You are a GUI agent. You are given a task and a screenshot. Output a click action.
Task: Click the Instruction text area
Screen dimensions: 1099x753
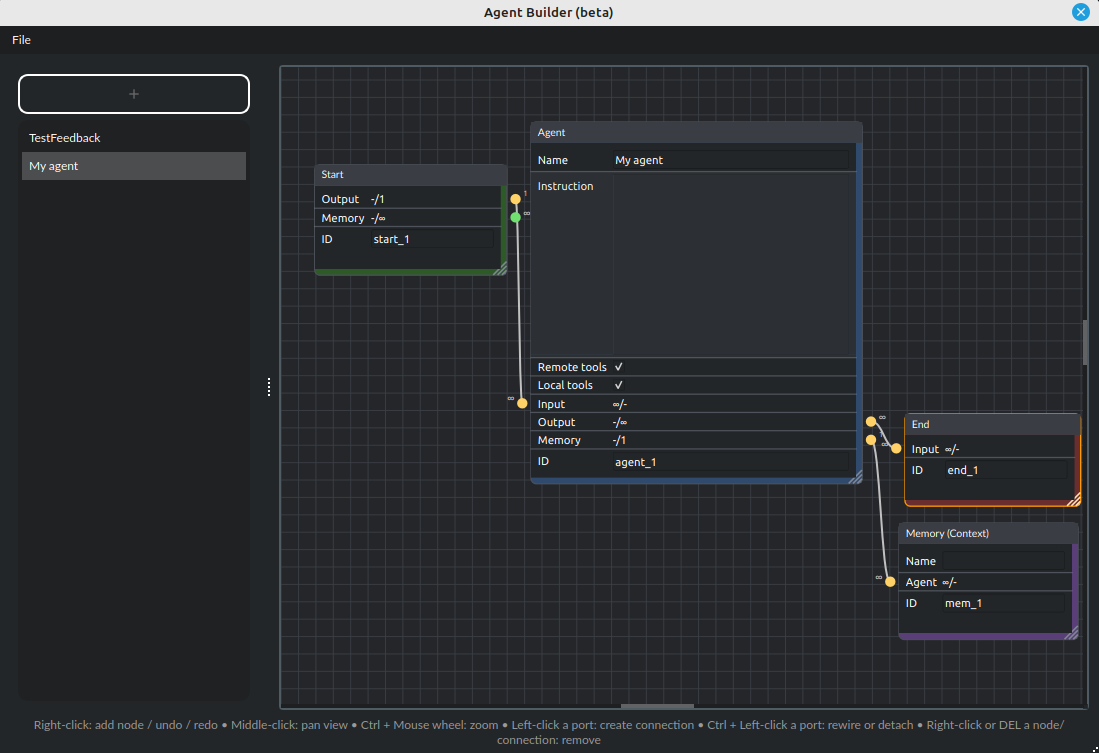[x=733, y=265]
